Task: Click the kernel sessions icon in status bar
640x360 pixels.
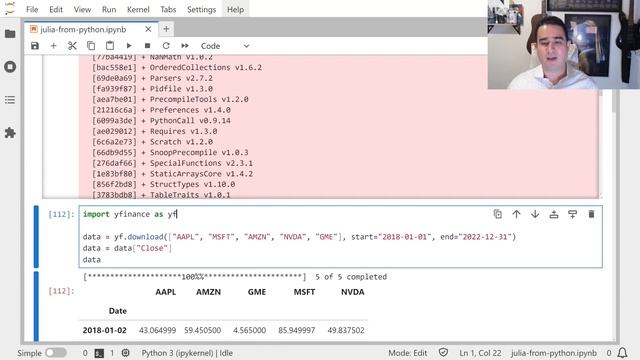Action: pos(125,353)
